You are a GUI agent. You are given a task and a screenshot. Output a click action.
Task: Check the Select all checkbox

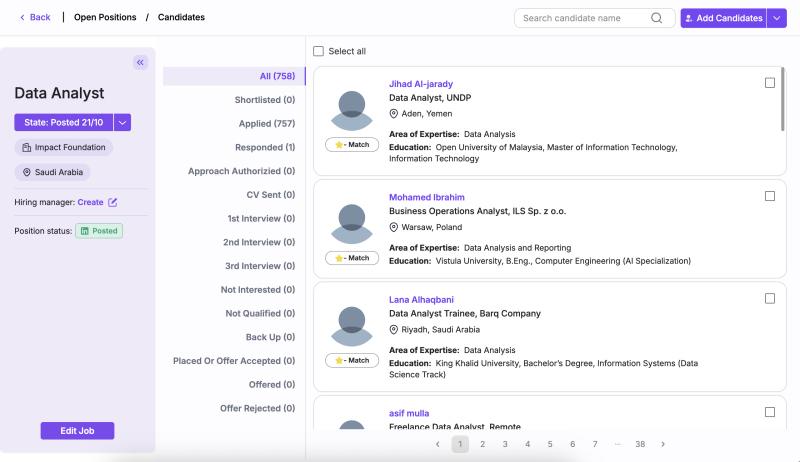point(318,51)
